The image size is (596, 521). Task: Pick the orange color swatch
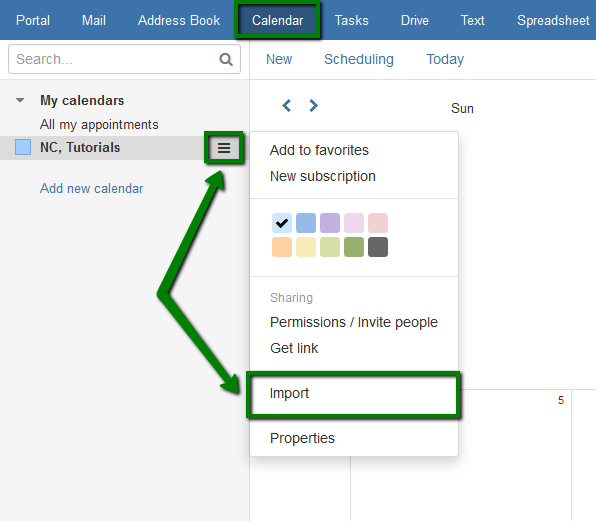tap(282, 247)
